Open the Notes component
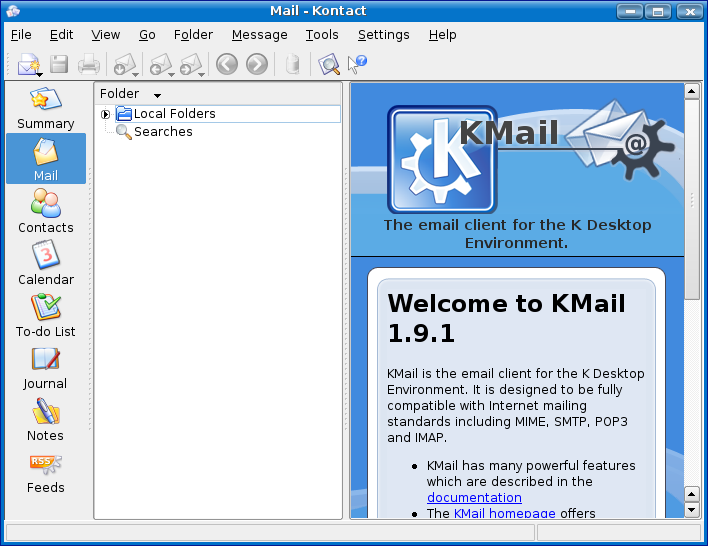 coord(45,420)
